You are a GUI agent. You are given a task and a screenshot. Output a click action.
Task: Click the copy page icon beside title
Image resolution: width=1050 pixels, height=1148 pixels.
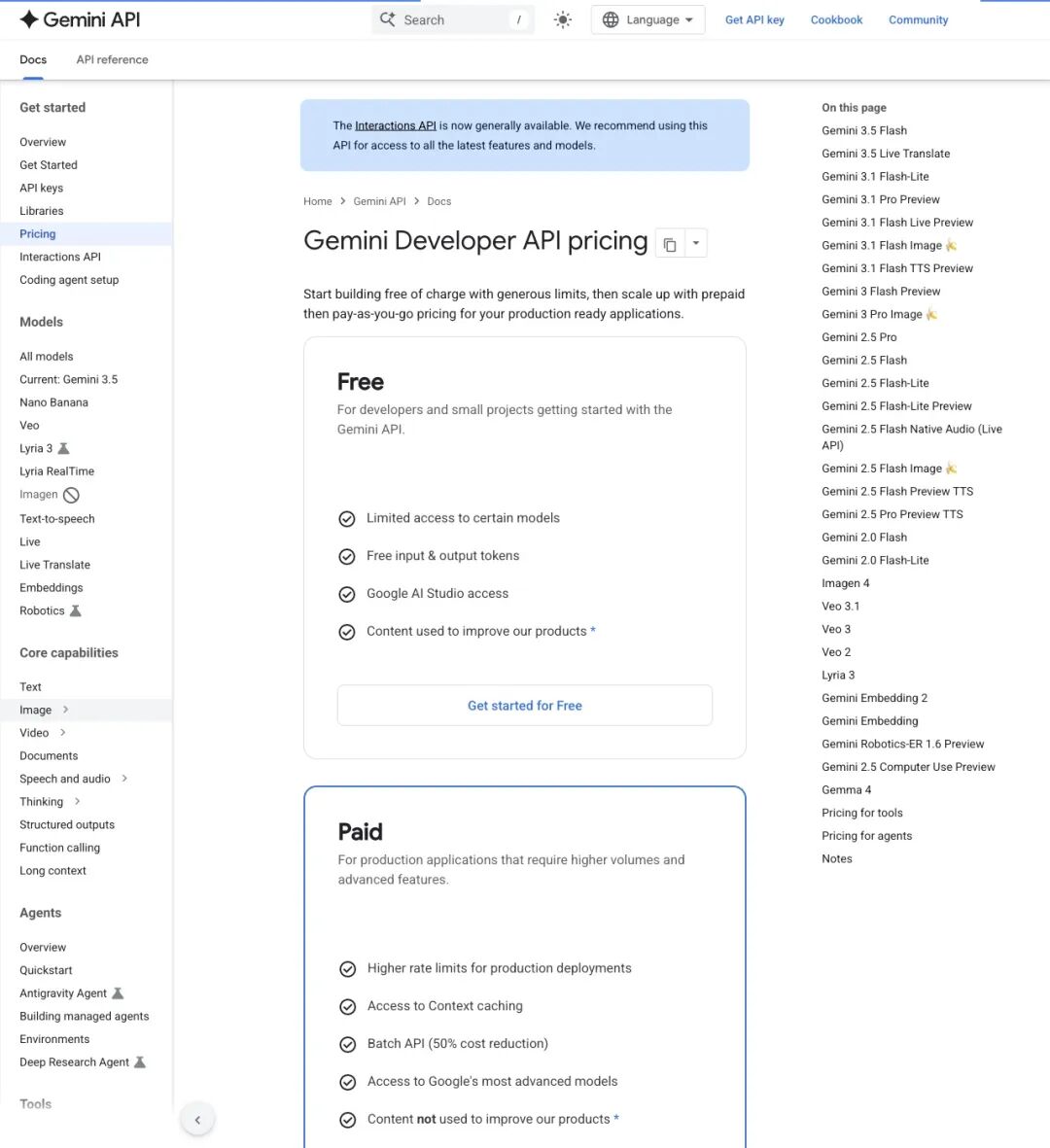coord(670,244)
